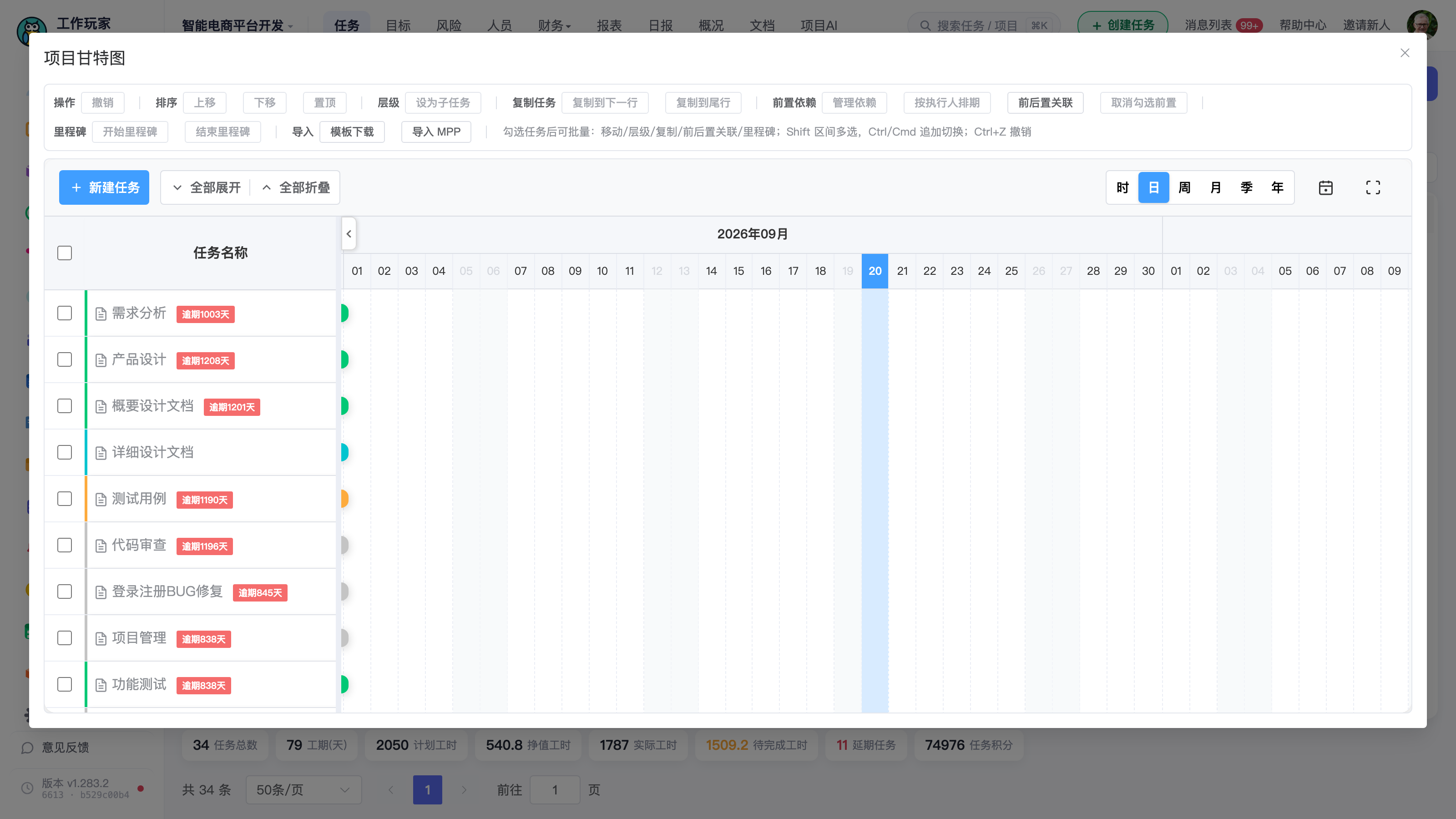Open the document icon beside 需求分析
The image size is (1456, 819).
tap(101, 313)
